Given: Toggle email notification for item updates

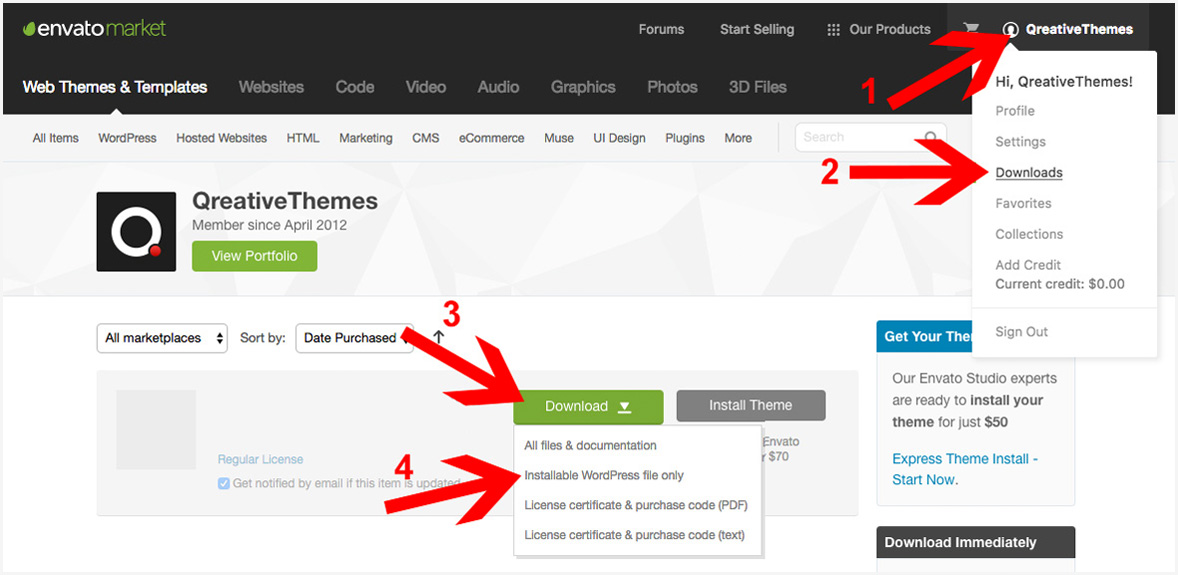Looking at the screenshot, I should [x=223, y=483].
